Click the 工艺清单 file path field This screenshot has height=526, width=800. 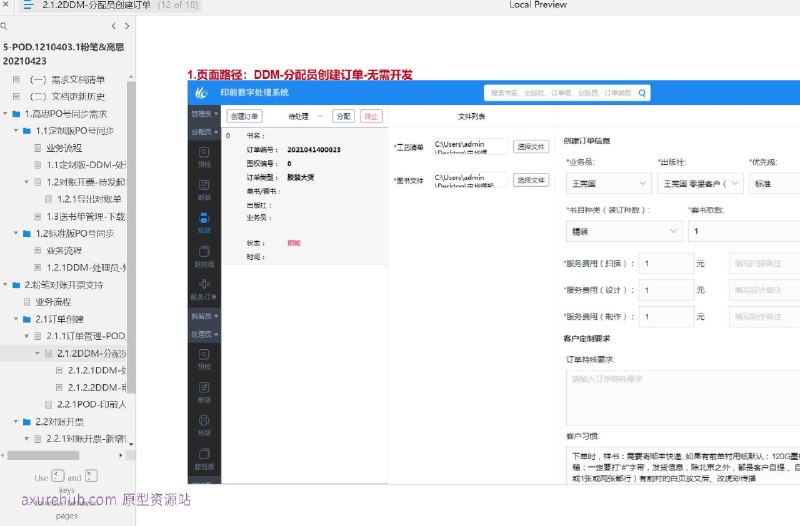[x=470, y=146]
